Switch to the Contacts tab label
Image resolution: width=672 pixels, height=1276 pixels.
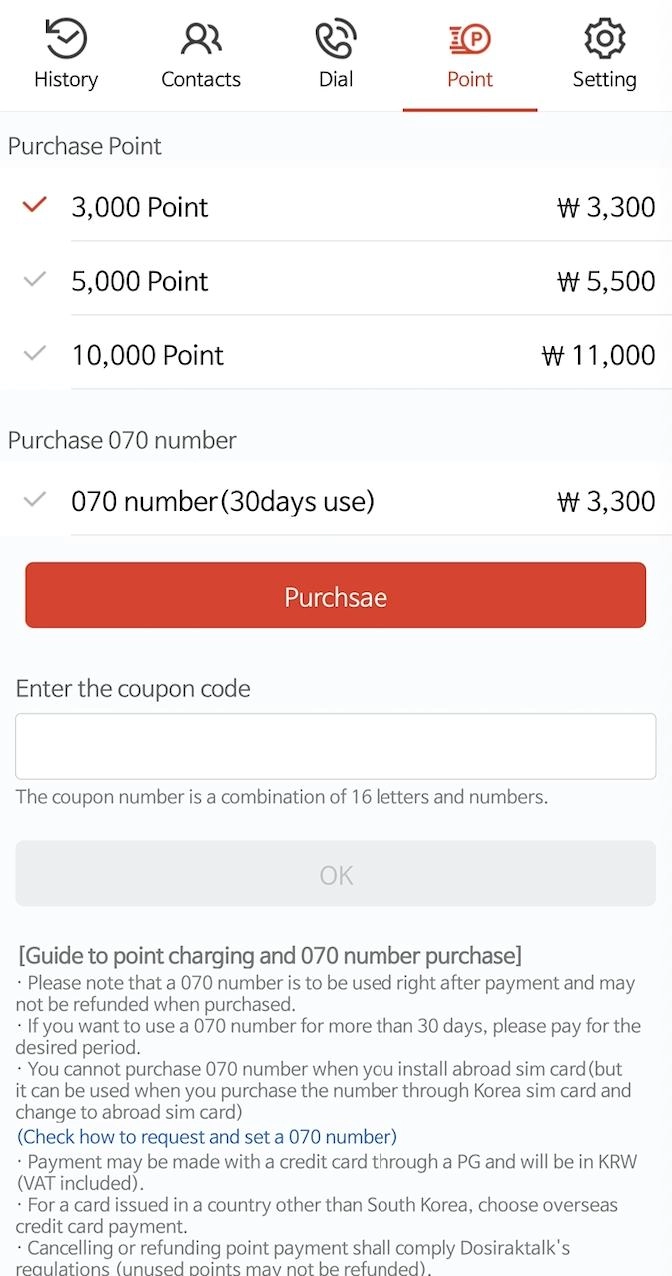tap(201, 80)
